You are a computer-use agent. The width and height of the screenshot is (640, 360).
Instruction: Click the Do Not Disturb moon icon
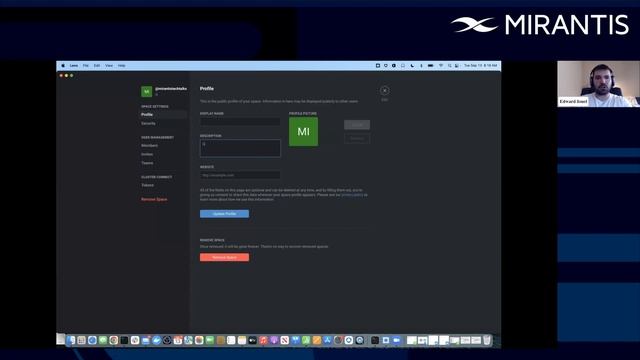(412, 66)
